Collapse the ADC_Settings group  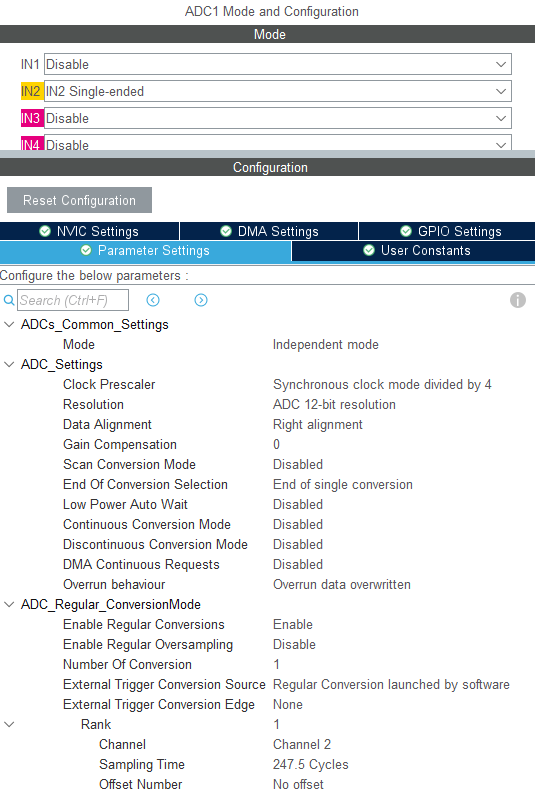9,365
